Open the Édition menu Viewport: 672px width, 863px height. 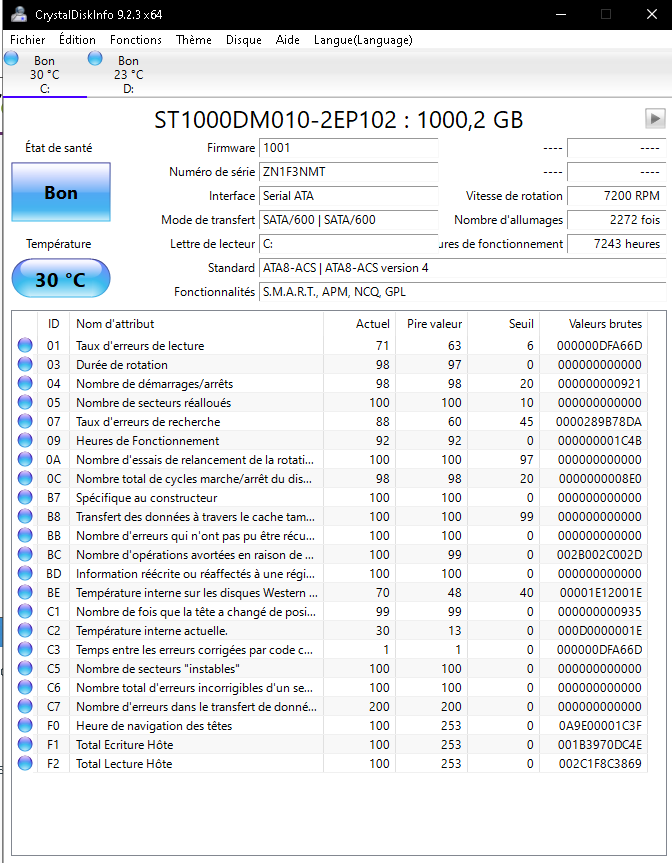[77, 40]
